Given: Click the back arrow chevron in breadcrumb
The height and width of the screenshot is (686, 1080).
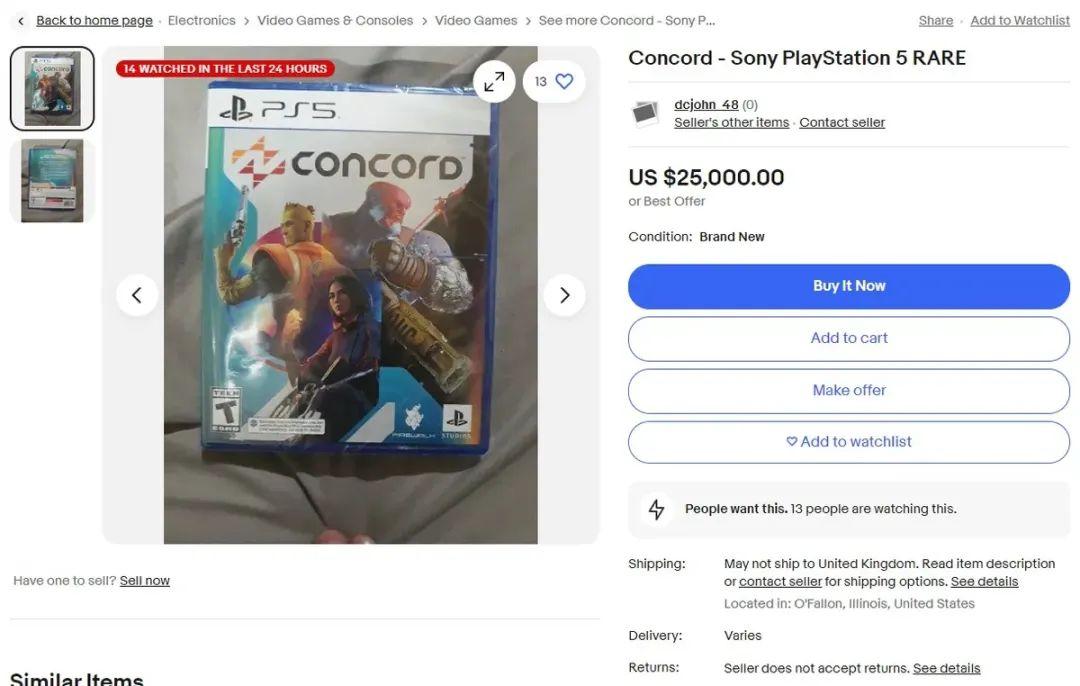Looking at the screenshot, I should point(21,21).
